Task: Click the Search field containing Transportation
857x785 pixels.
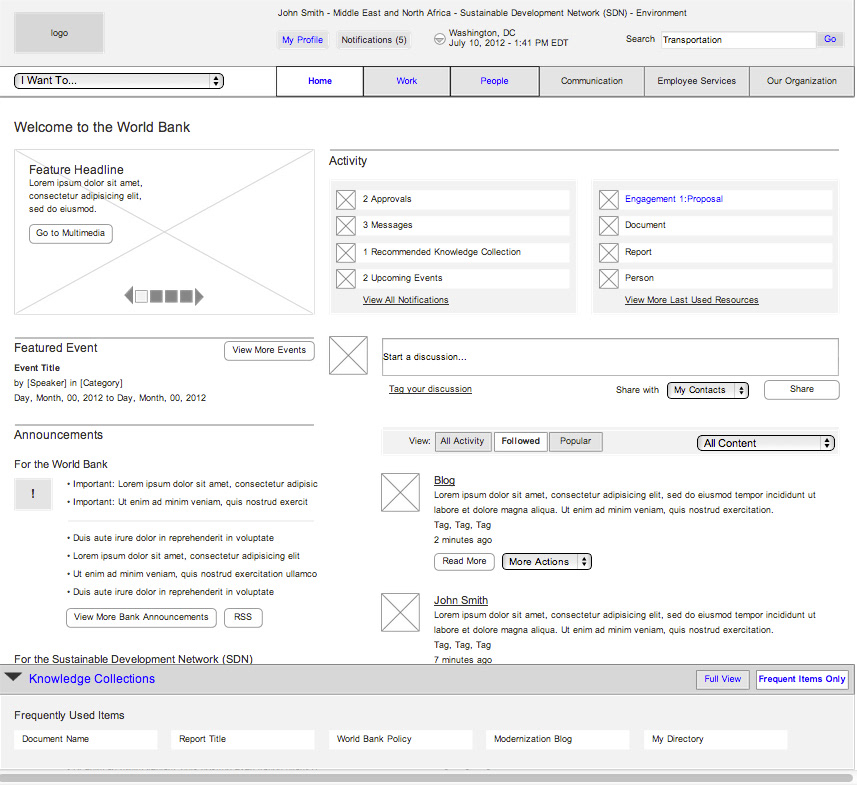Action: (738, 40)
